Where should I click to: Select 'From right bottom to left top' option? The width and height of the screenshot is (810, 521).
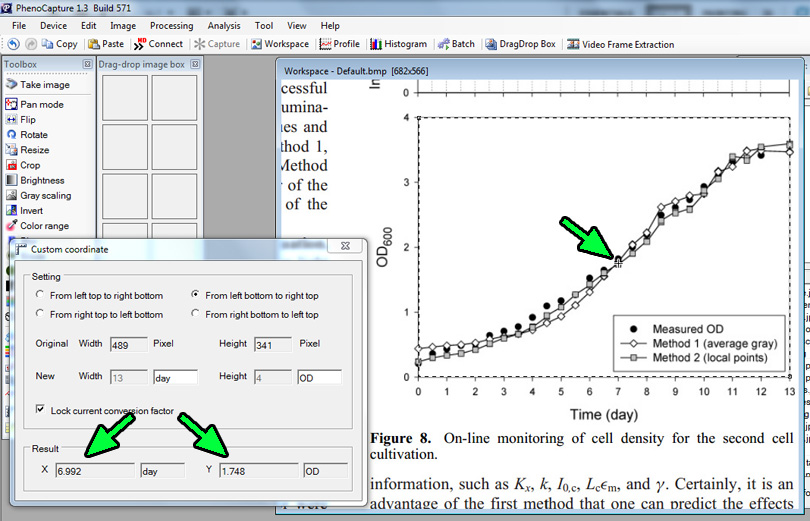[196, 314]
